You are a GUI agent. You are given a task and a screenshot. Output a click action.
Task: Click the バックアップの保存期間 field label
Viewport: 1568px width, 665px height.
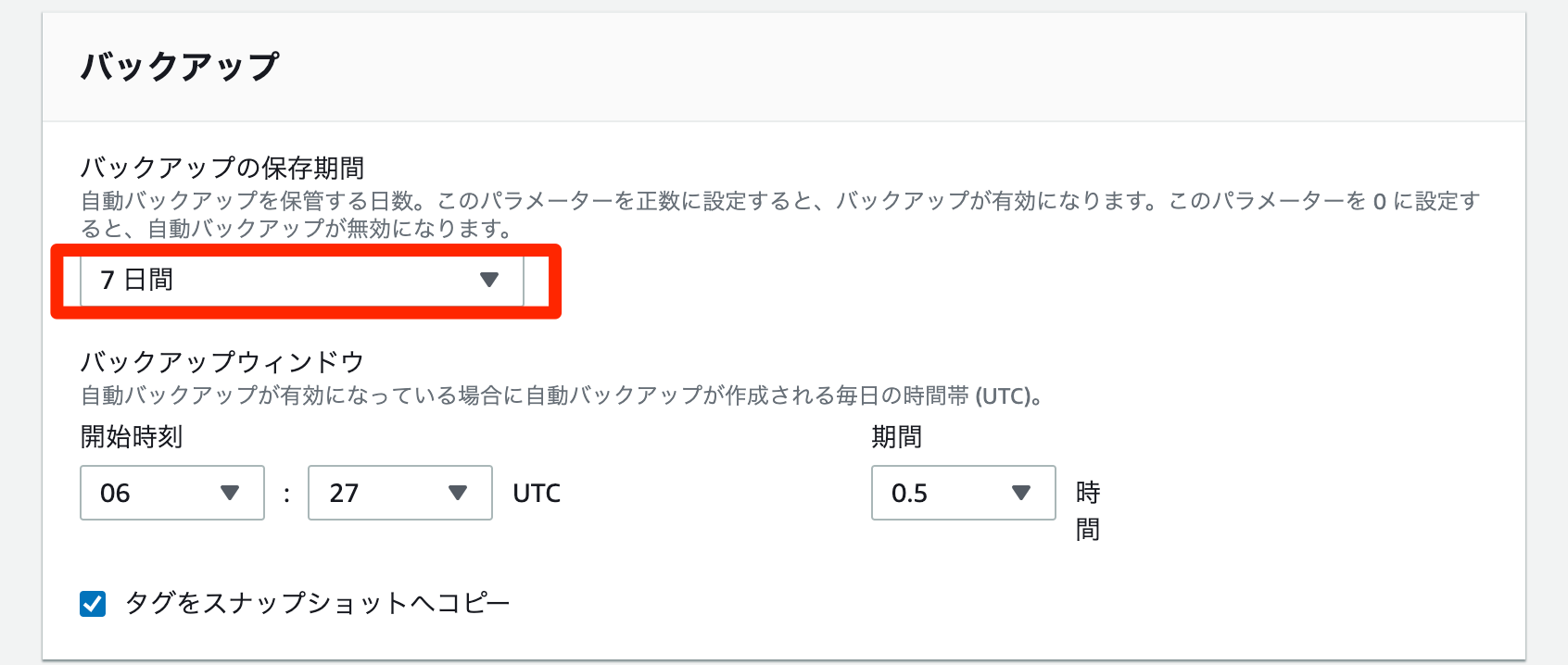pyautogui.click(x=222, y=168)
